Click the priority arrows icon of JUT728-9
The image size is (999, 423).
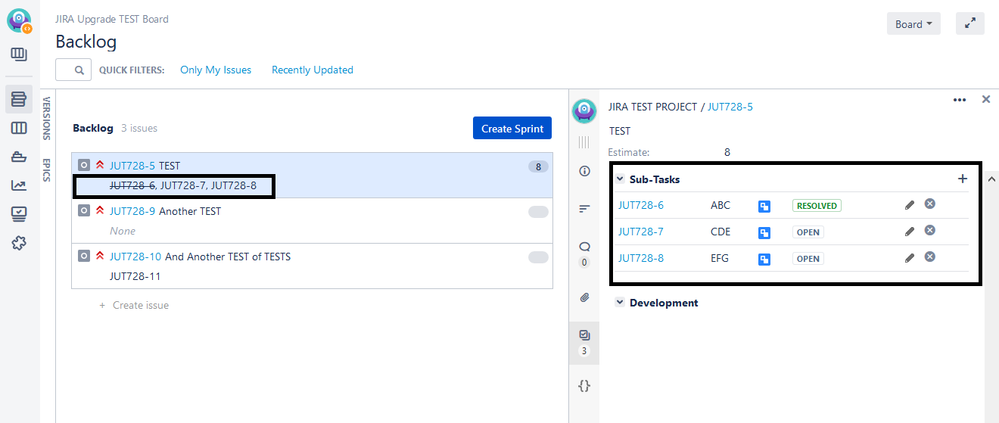99,211
